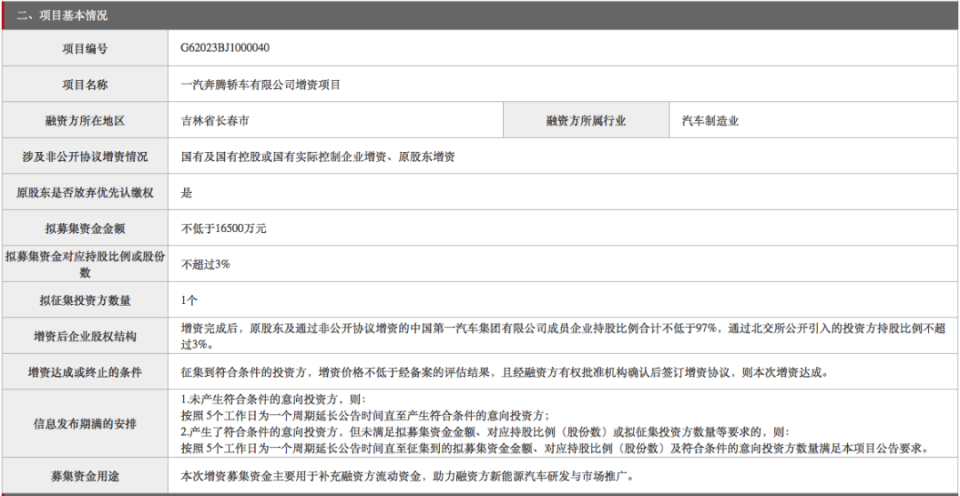Viewport: 960px width, 496px height.
Task: Click the industry value 汽车制造业
Action: click(x=710, y=121)
